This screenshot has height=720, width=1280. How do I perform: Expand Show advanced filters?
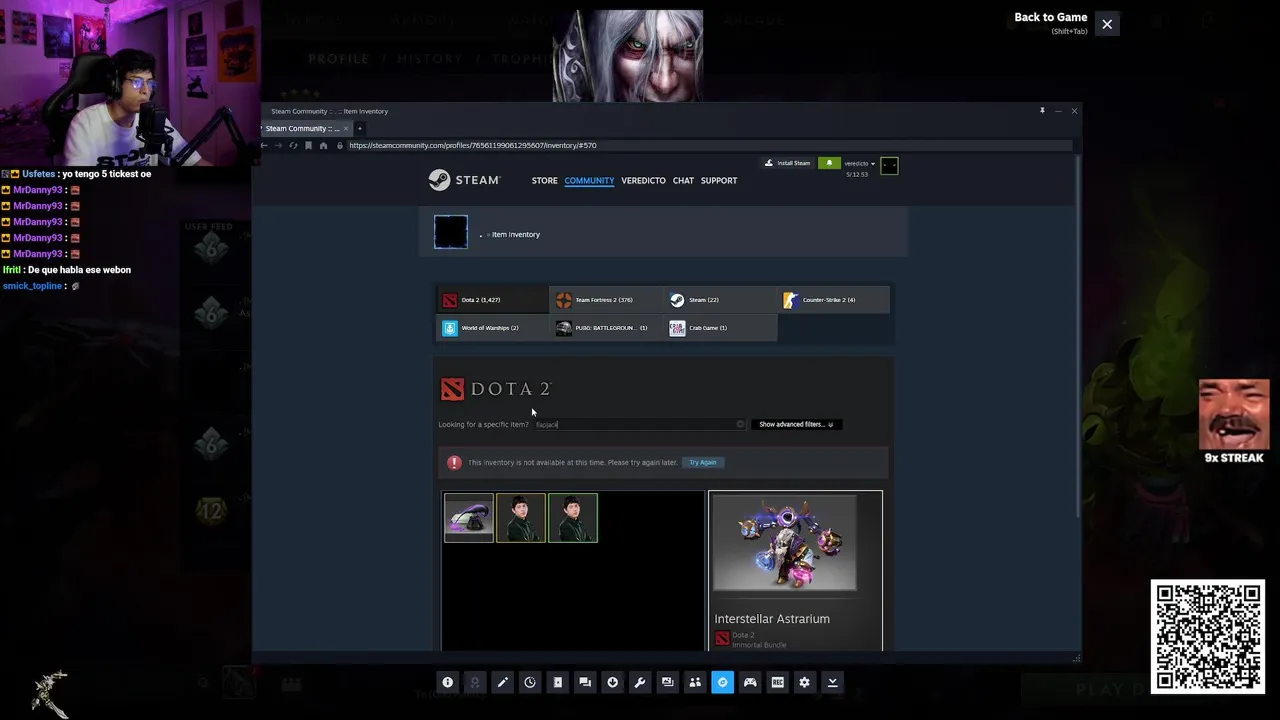point(796,424)
